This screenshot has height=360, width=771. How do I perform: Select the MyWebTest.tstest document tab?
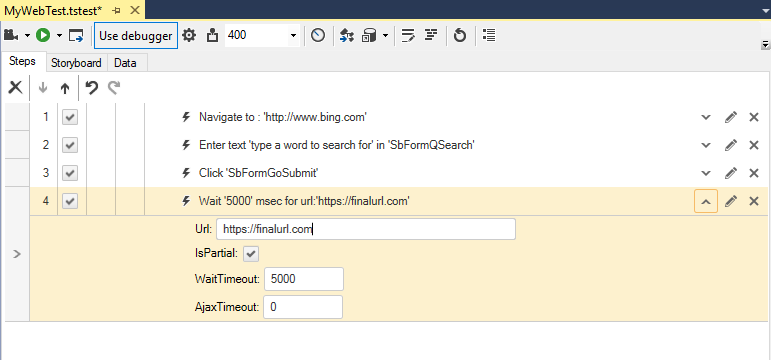click(x=54, y=10)
